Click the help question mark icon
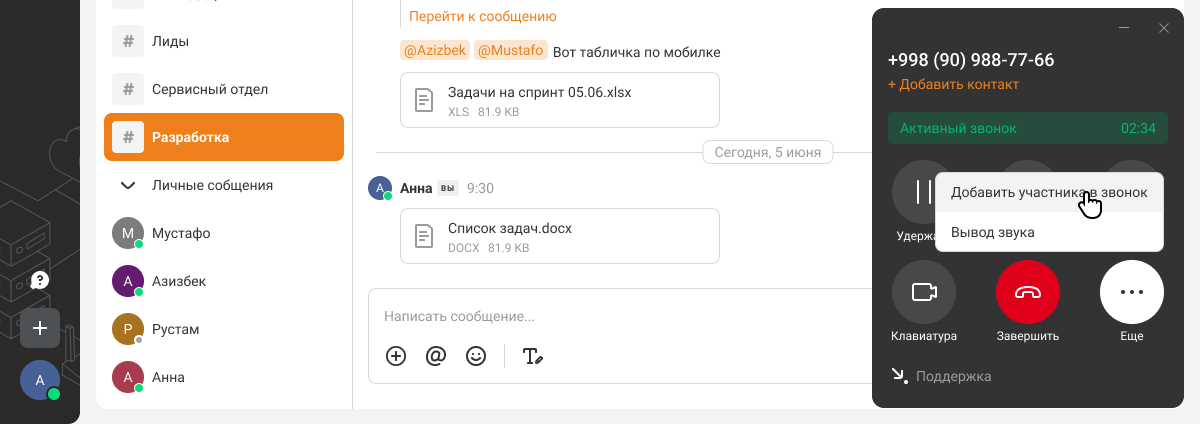This screenshot has height=424, width=1200. tap(40, 280)
